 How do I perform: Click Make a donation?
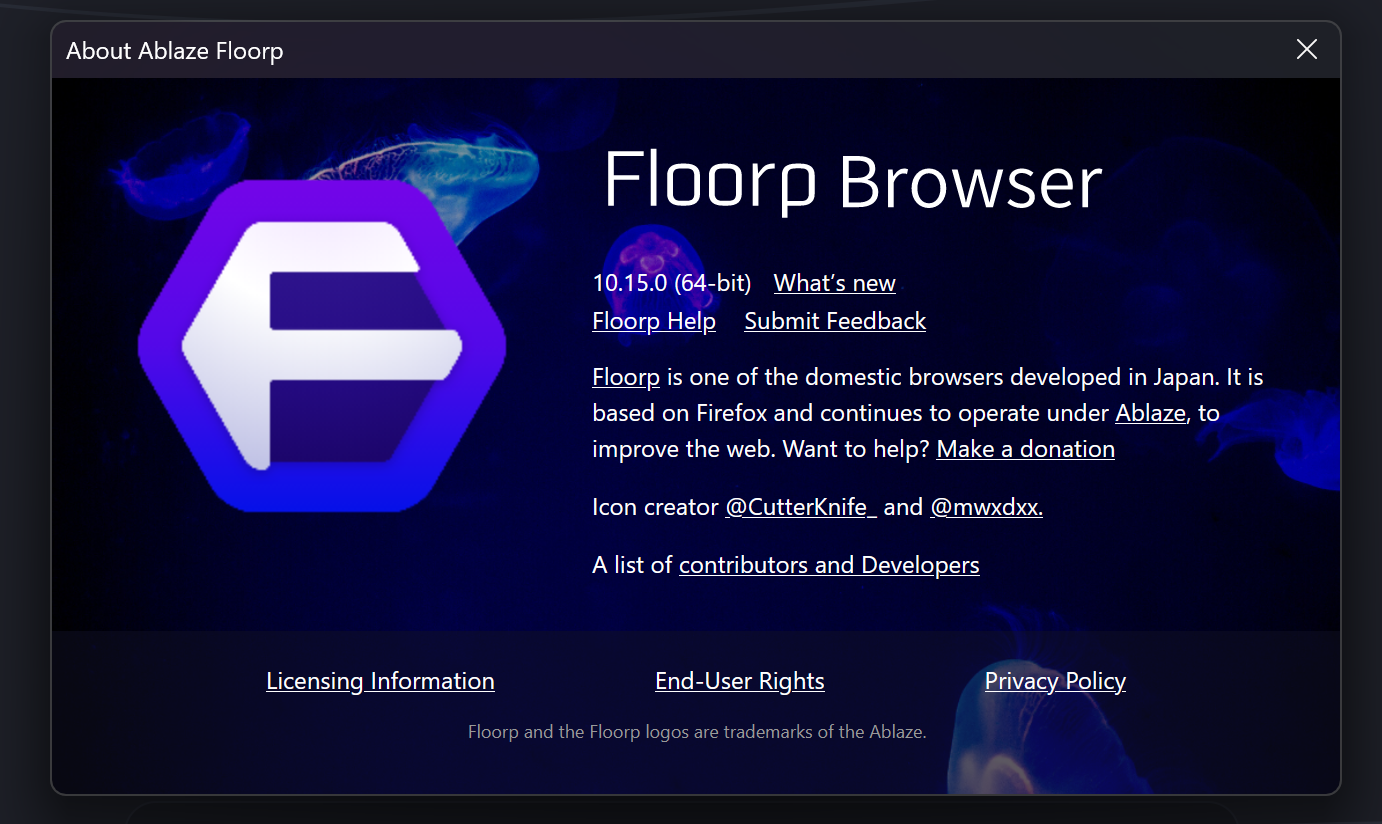[x=1025, y=449]
